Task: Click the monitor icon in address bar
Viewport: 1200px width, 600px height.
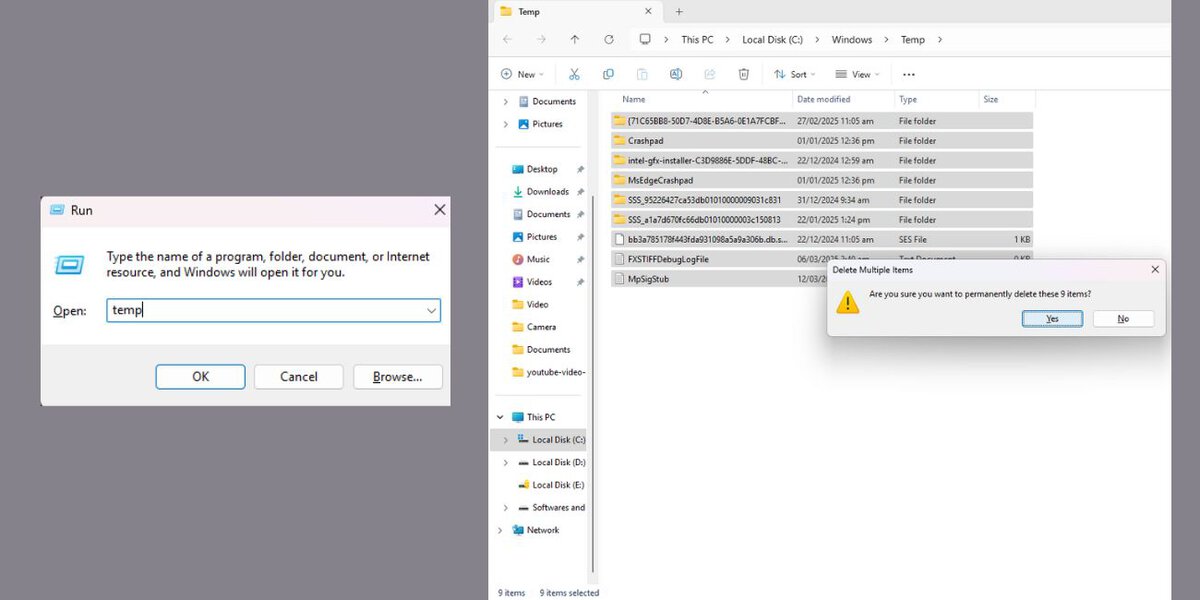Action: click(x=645, y=39)
